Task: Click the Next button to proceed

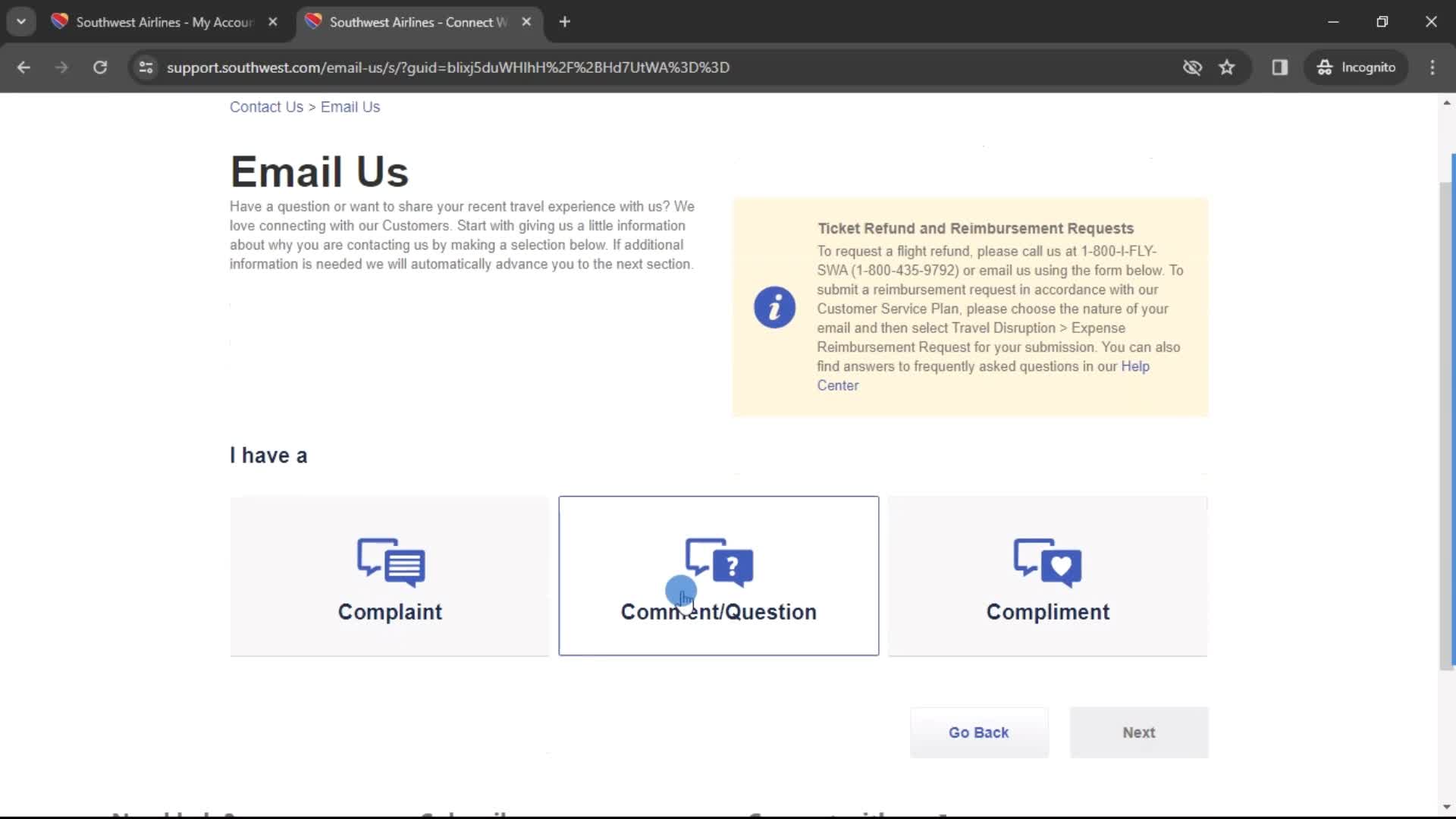Action: click(x=1140, y=732)
